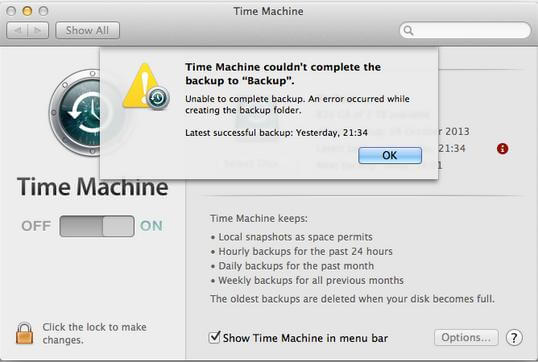
Task: Click the 'Time Machine couldn't complete the backup' heading
Action: pyautogui.click(x=283, y=74)
